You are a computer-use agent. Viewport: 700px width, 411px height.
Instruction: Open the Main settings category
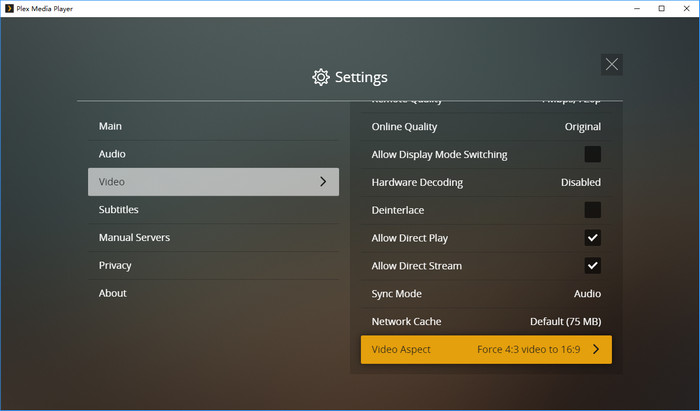213,126
